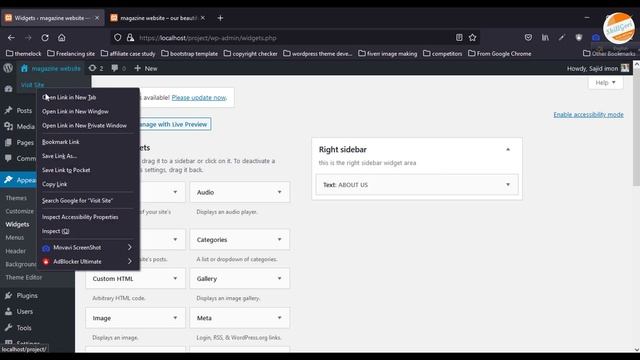Open the competitors bookmarks folder
640x360 pixels.
point(443,53)
